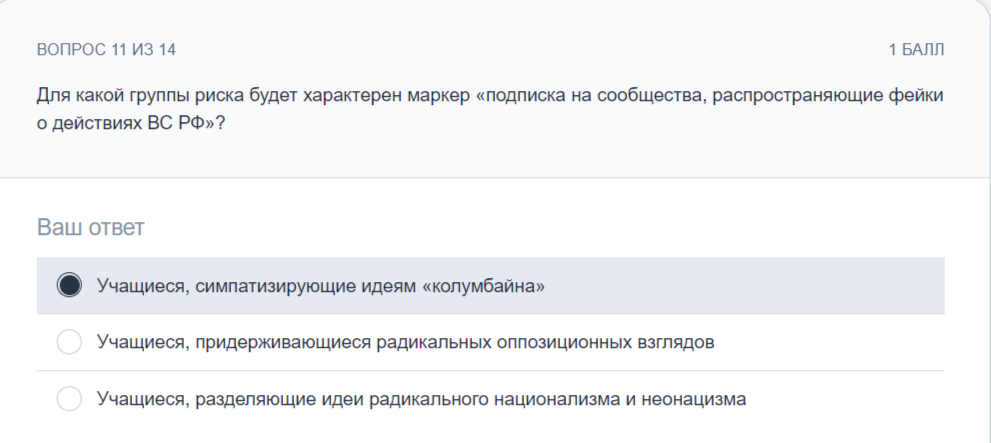Select the «колумбайна» radio button
991x443 pixels.
pos(69,285)
